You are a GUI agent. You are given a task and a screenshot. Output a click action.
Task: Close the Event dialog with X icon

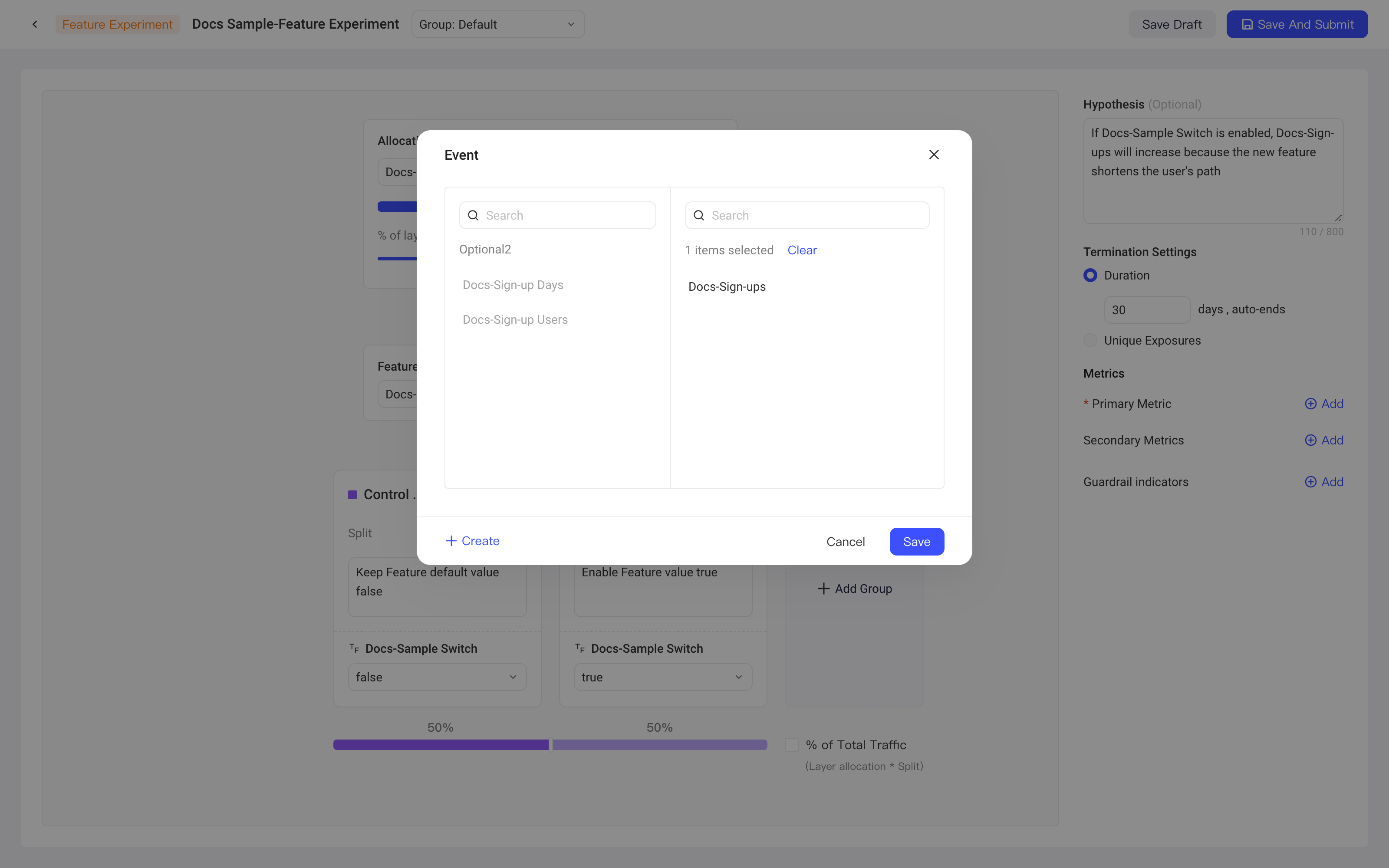[x=934, y=155]
